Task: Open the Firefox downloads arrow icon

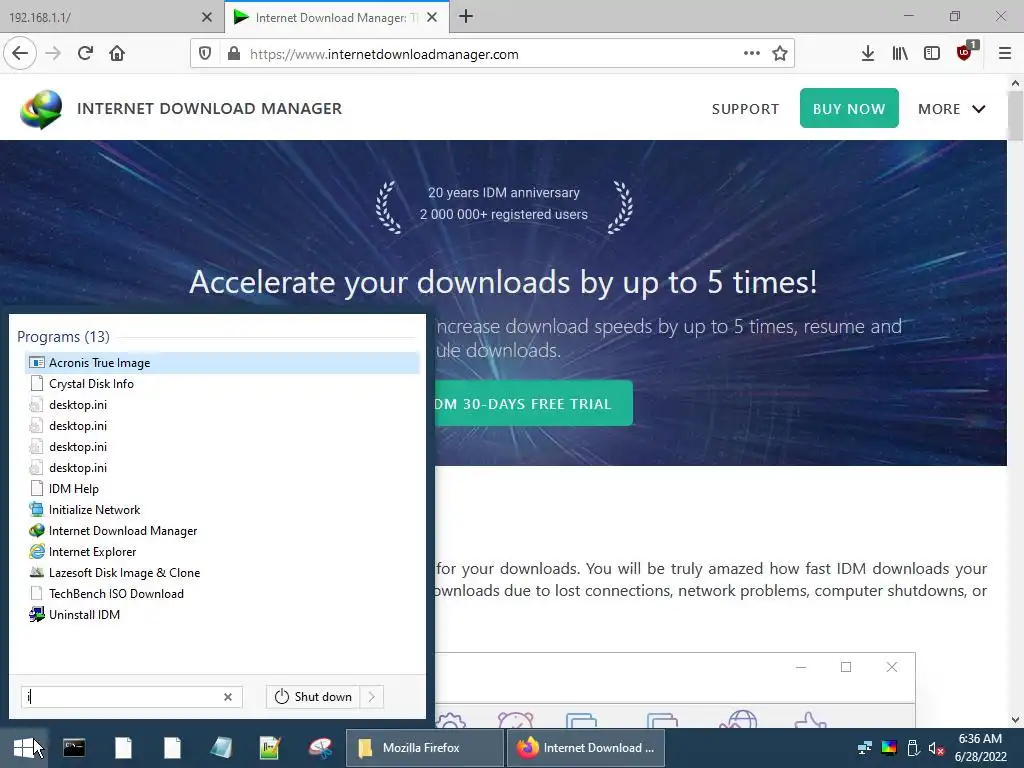Action: (868, 54)
